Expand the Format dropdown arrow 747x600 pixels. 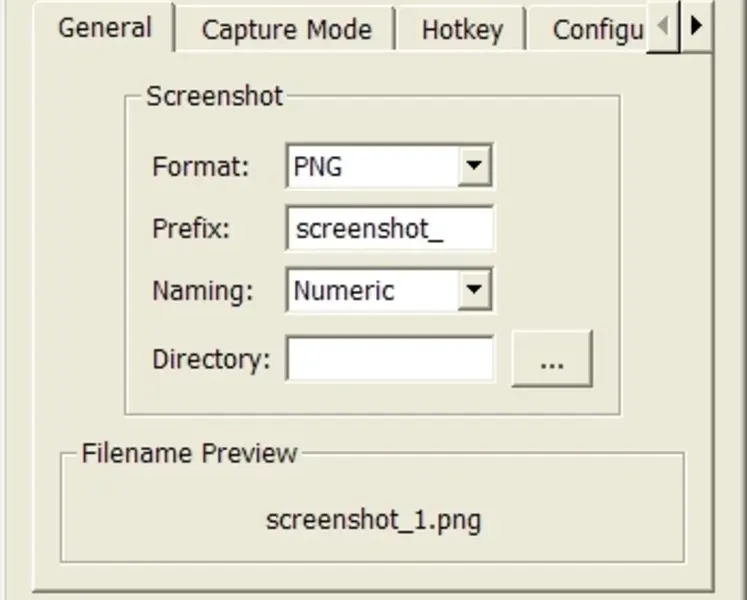point(475,167)
